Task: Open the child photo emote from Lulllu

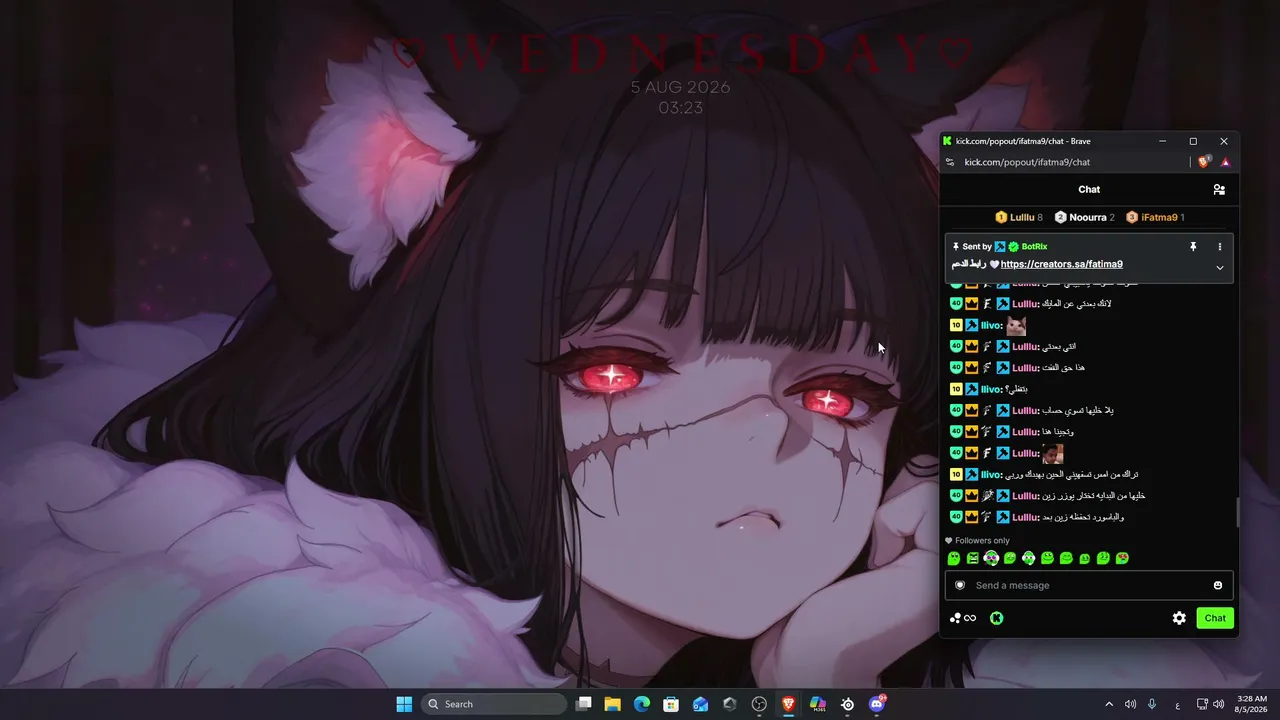Action: [1052, 453]
